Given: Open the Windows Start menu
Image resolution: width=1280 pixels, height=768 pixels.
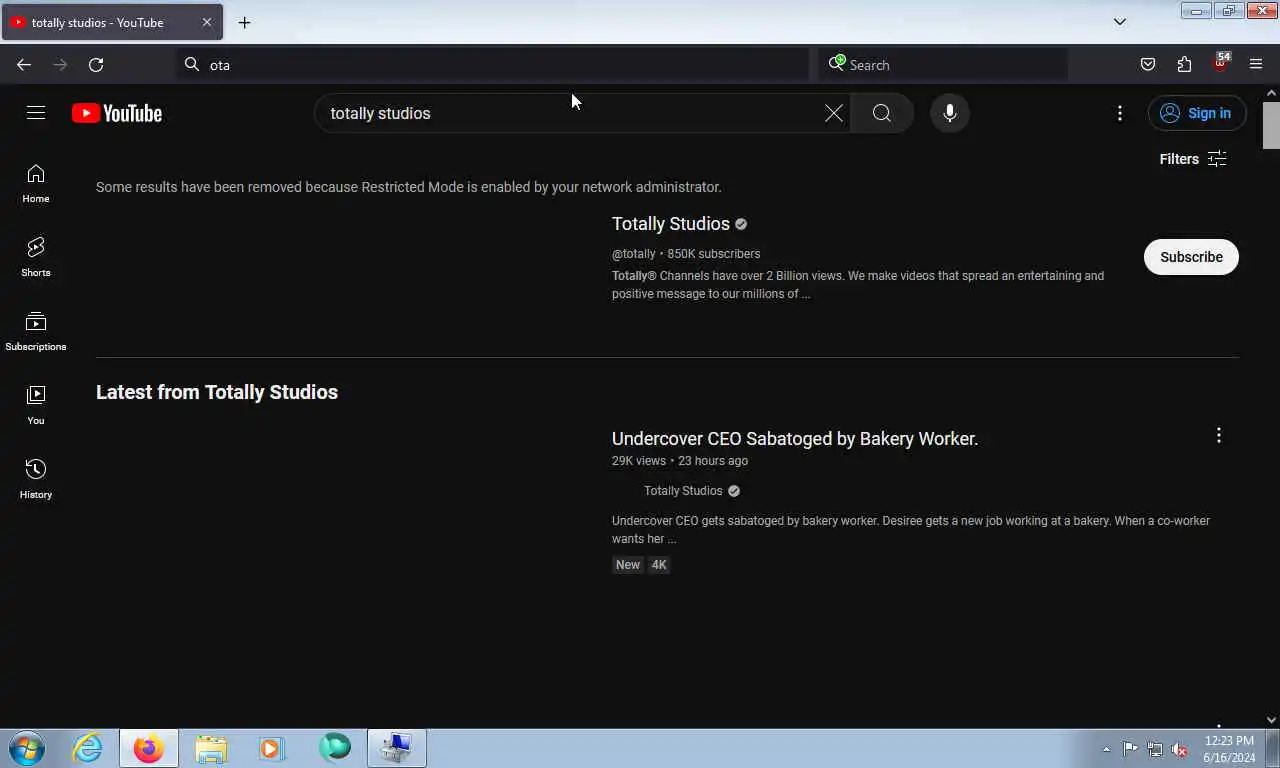Looking at the screenshot, I should tap(27, 748).
